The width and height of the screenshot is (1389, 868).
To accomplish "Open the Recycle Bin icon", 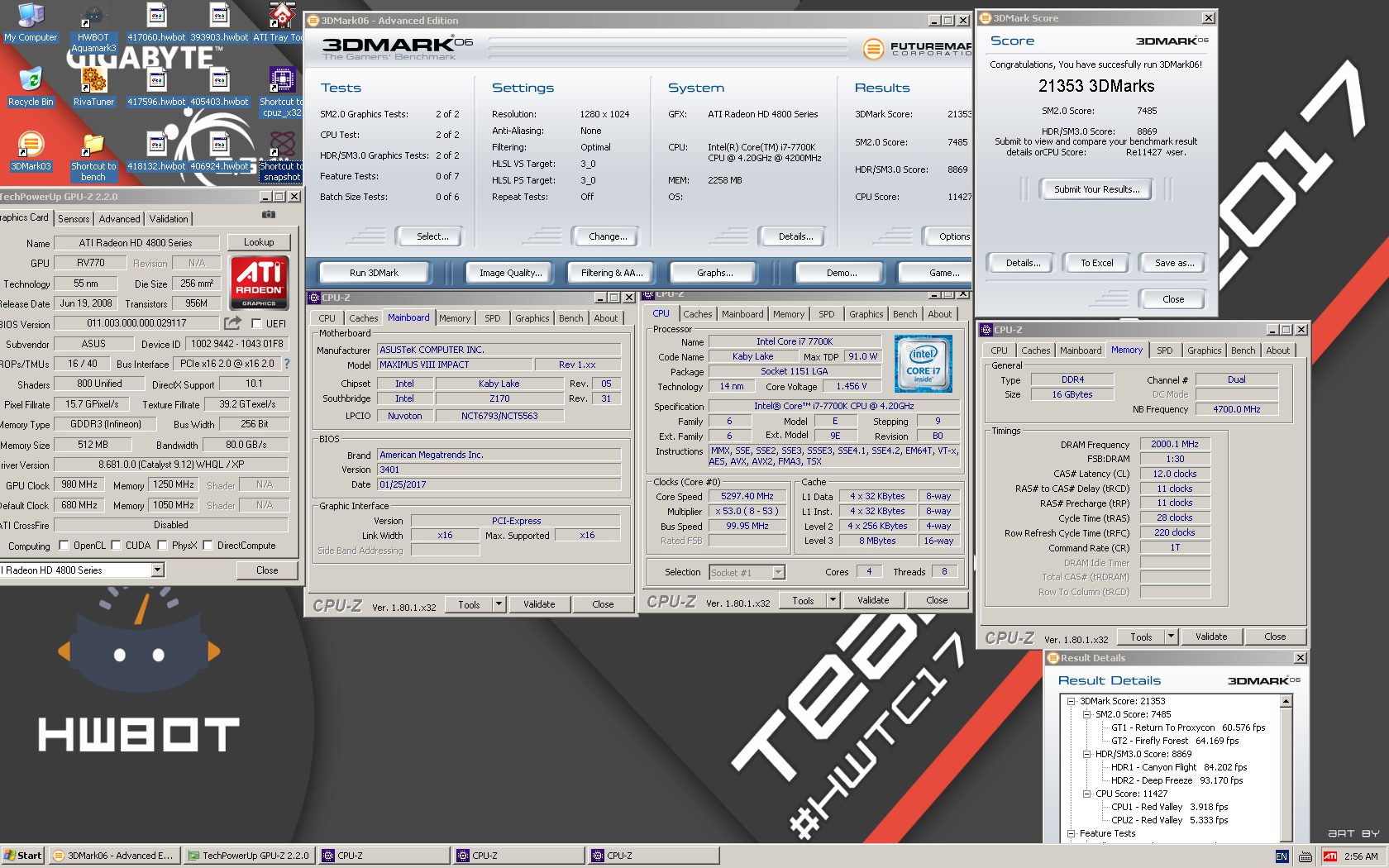I will point(31,88).
